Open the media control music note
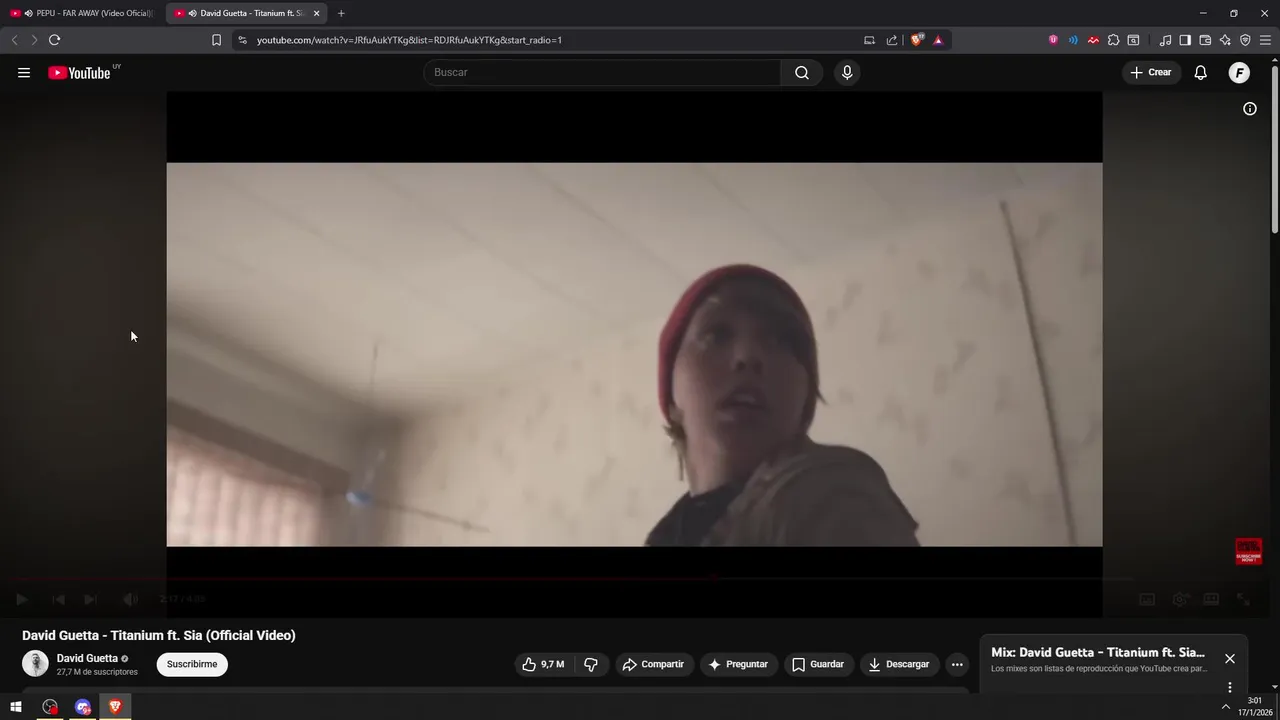This screenshot has height=720, width=1280. point(1165,40)
